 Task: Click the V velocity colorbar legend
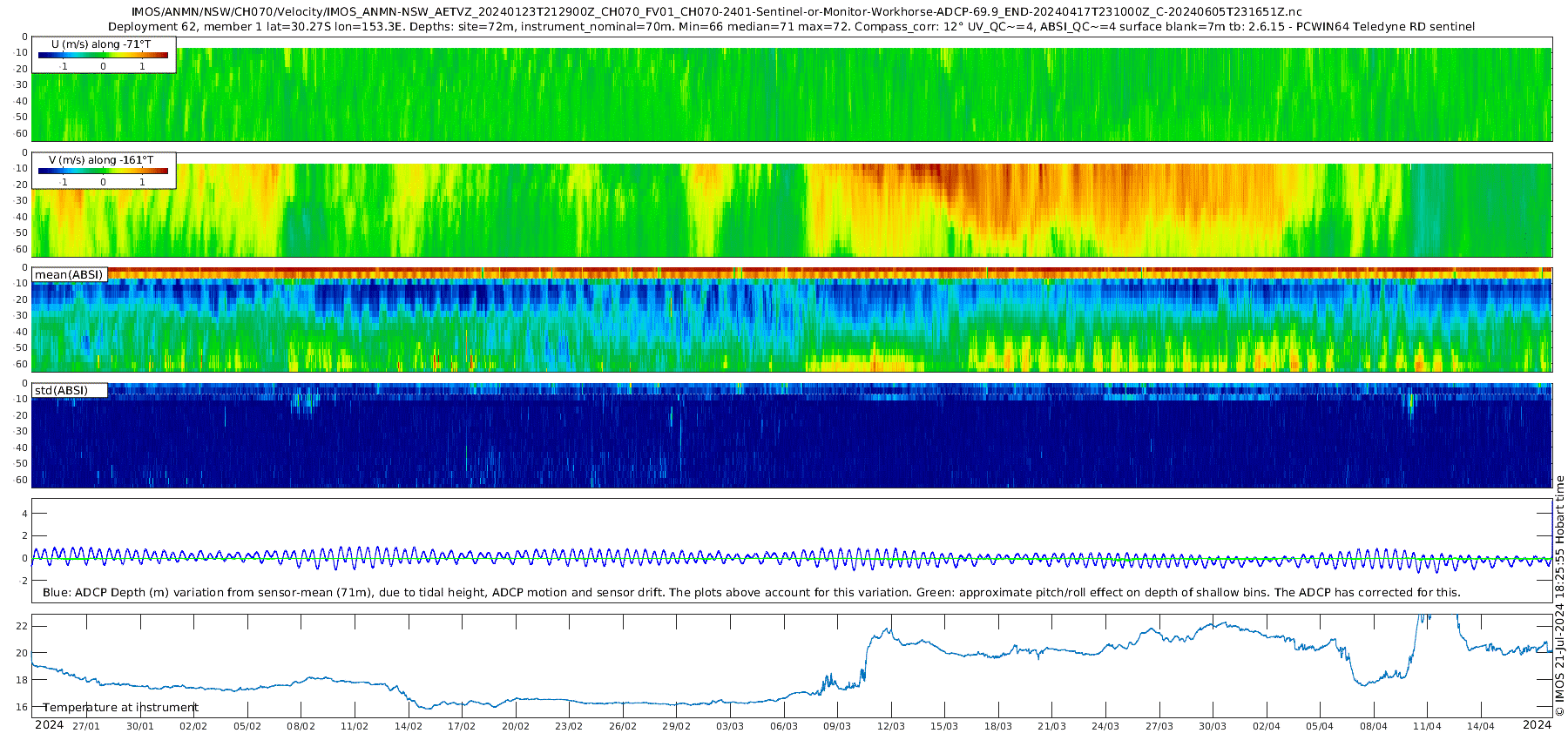104,171
